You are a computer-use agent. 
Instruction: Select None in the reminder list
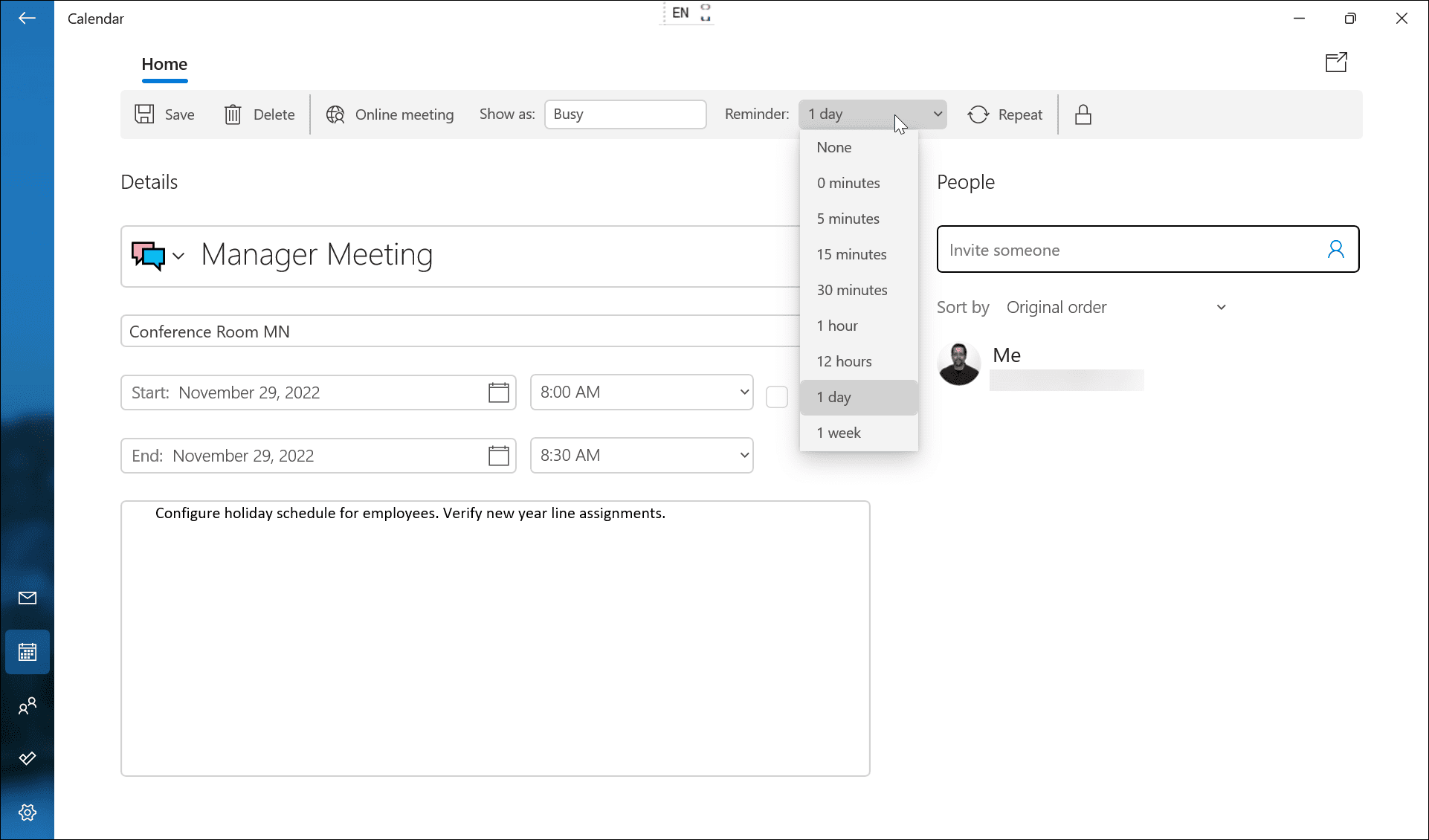pyautogui.click(x=834, y=147)
